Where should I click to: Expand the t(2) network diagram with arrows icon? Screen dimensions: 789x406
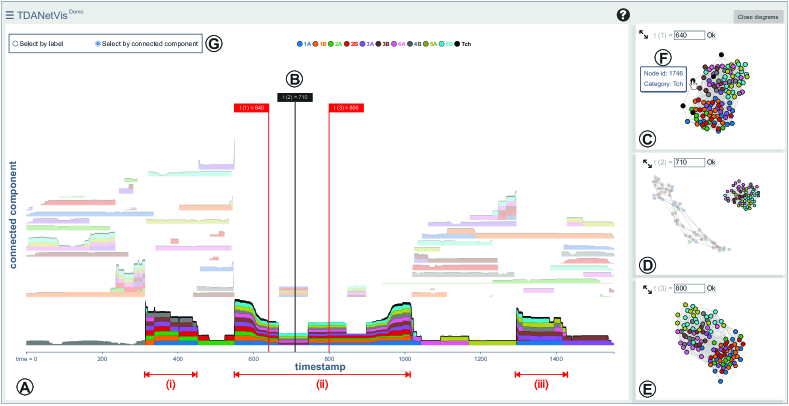point(648,163)
